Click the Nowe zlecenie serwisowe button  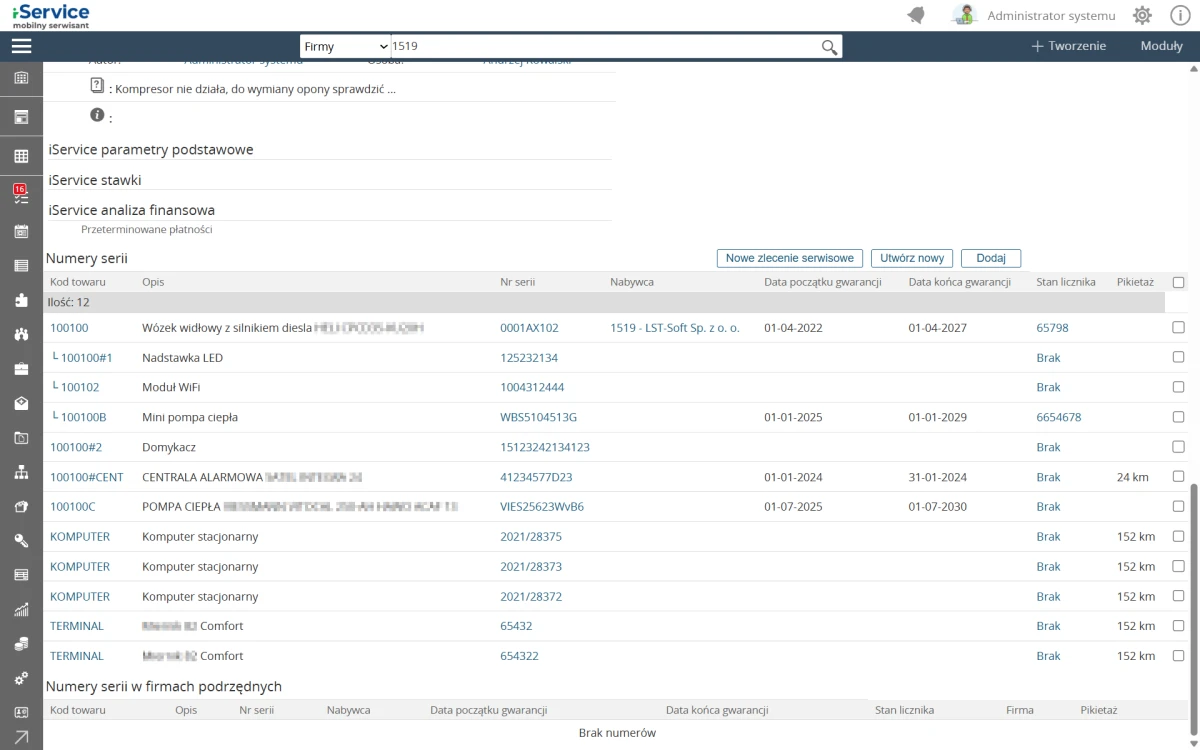click(x=789, y=258)
